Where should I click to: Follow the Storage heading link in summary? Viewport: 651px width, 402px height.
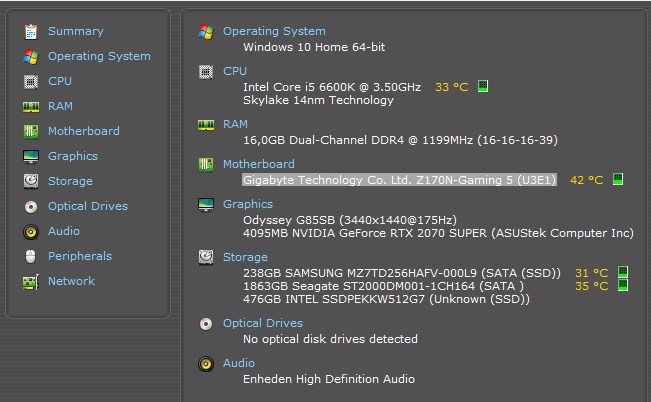(245, 257)
